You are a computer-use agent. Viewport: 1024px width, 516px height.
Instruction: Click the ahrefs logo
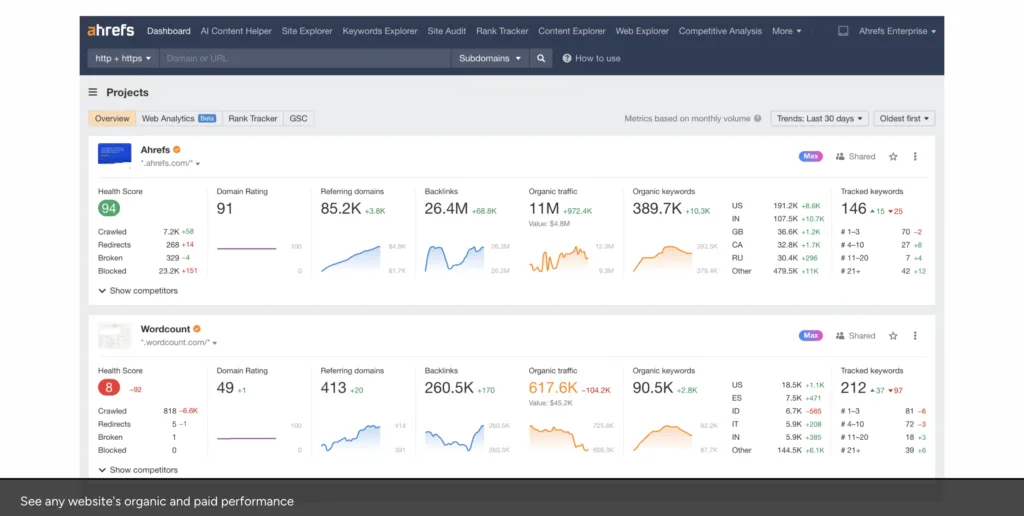click(x=110, y=31)
